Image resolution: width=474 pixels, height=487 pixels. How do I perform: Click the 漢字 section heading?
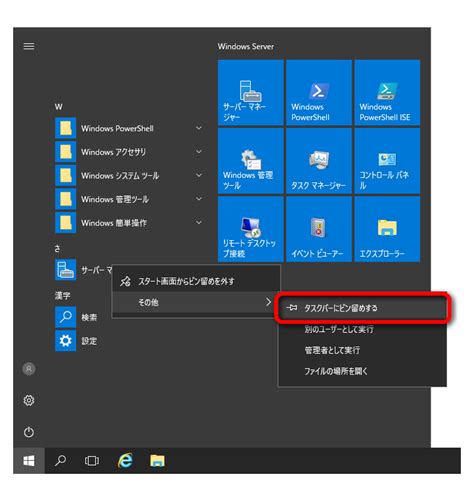pos(62,296)
